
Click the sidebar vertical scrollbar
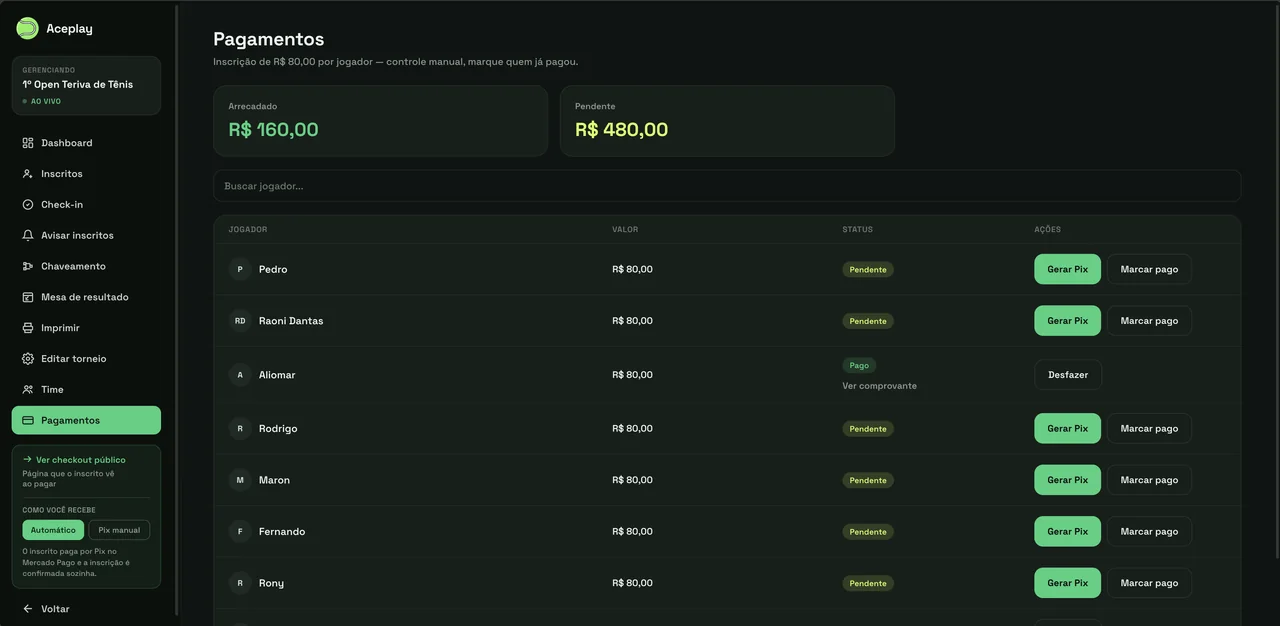pos(177,310)
